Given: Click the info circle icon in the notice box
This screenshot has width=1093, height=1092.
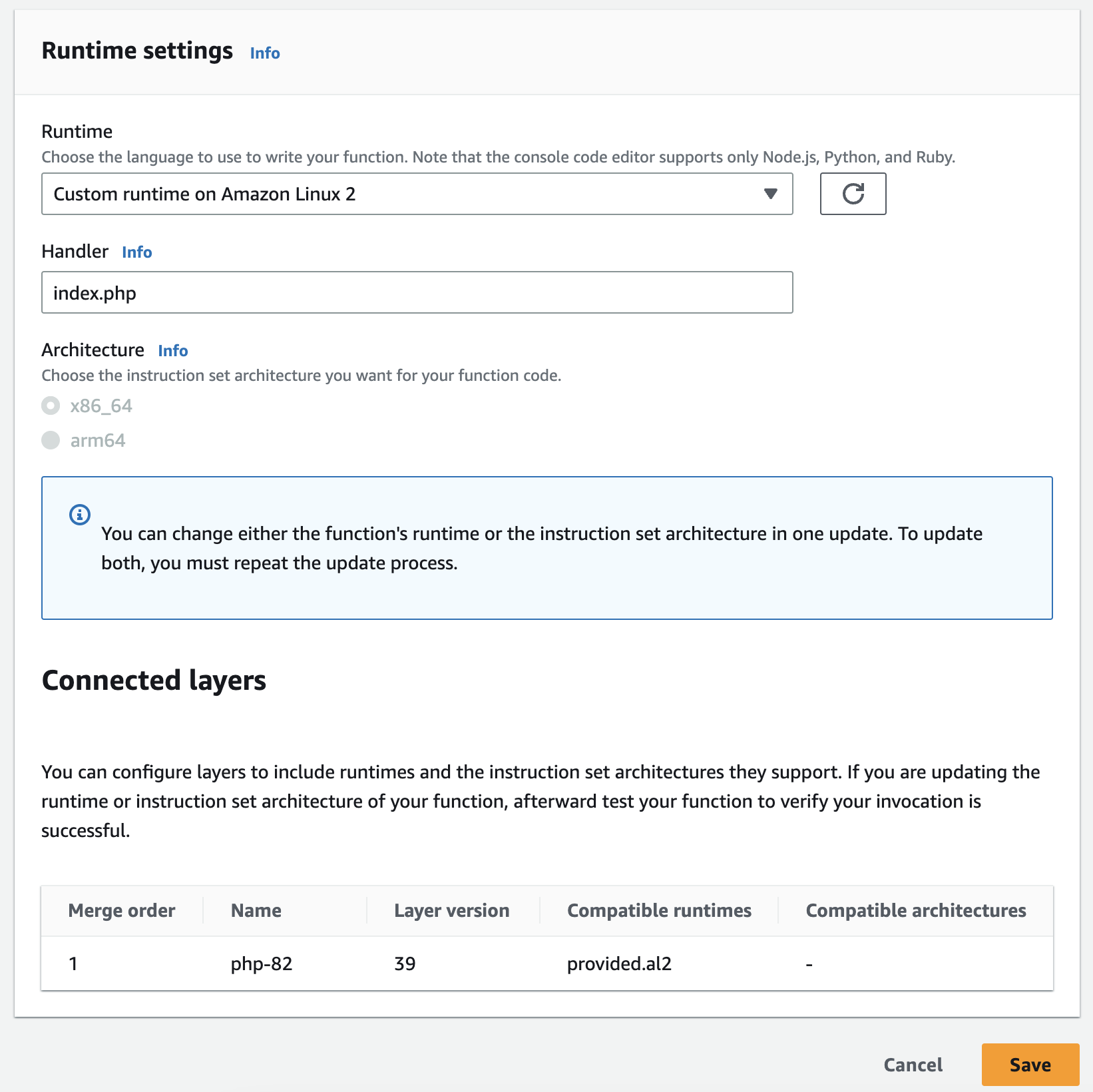Looking at the screenshot, I should 80,515.
